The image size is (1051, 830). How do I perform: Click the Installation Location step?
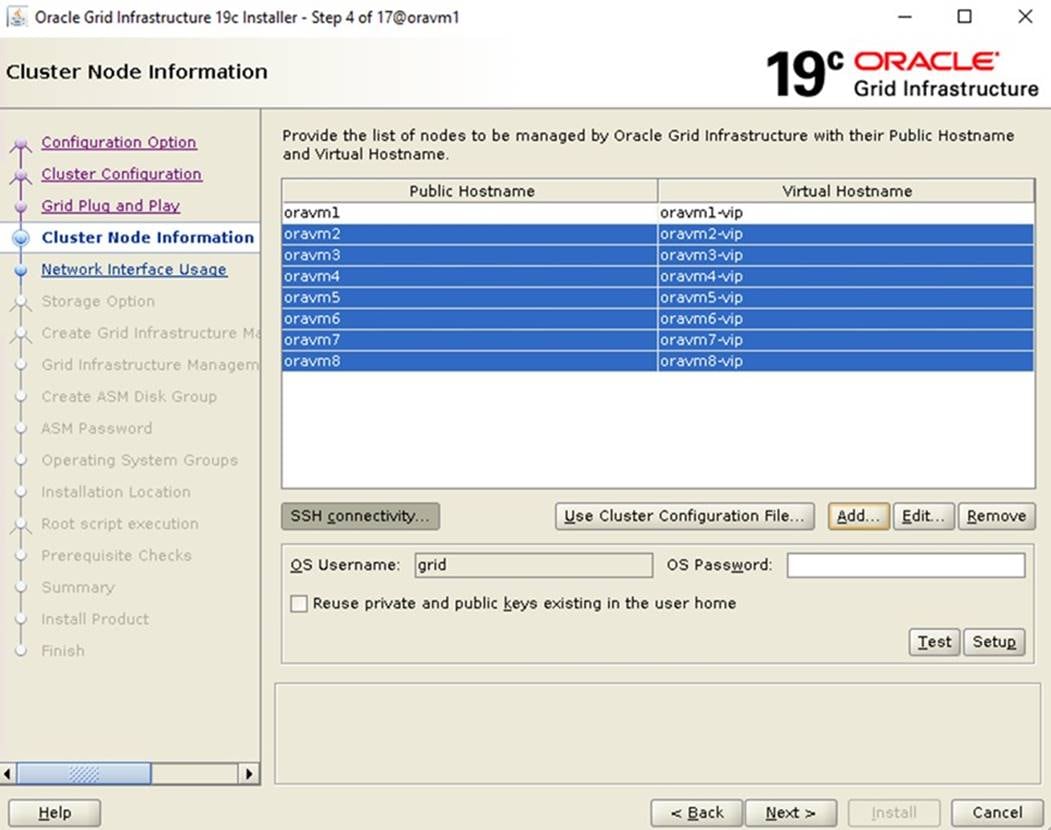116,492
